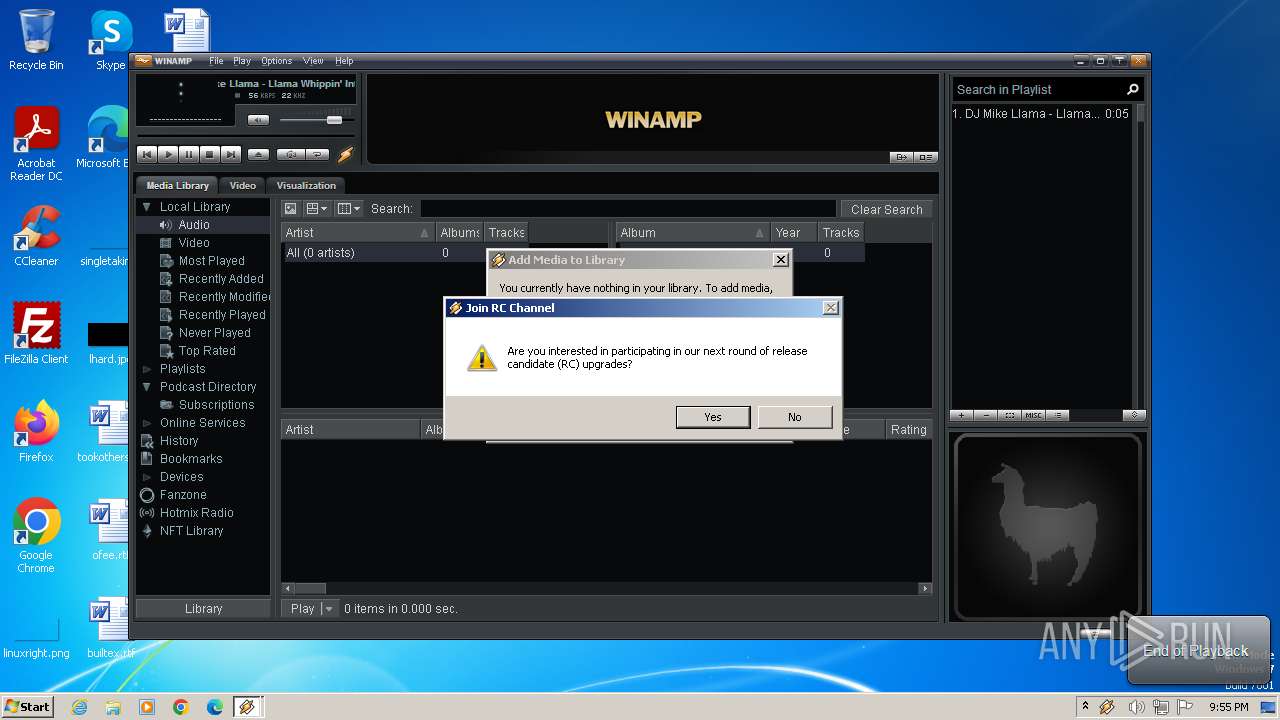Click No in Join RC Channel dialog
Viewport: 1280px width, 720px height.
click(795, 417)
